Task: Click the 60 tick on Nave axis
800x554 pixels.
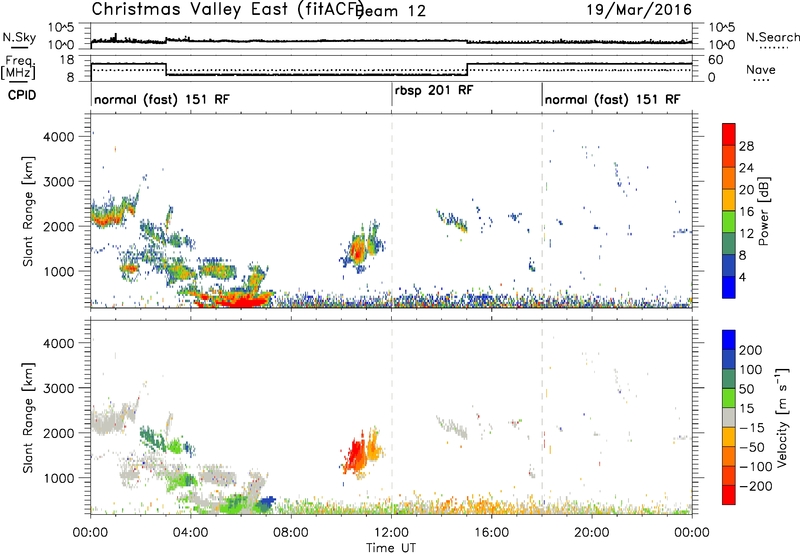Action: click(x=716, y=60)
